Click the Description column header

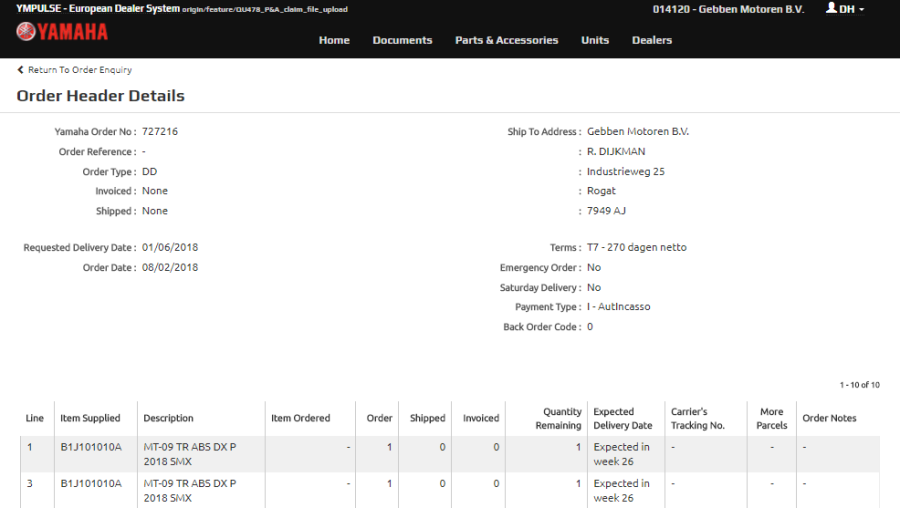168,418
